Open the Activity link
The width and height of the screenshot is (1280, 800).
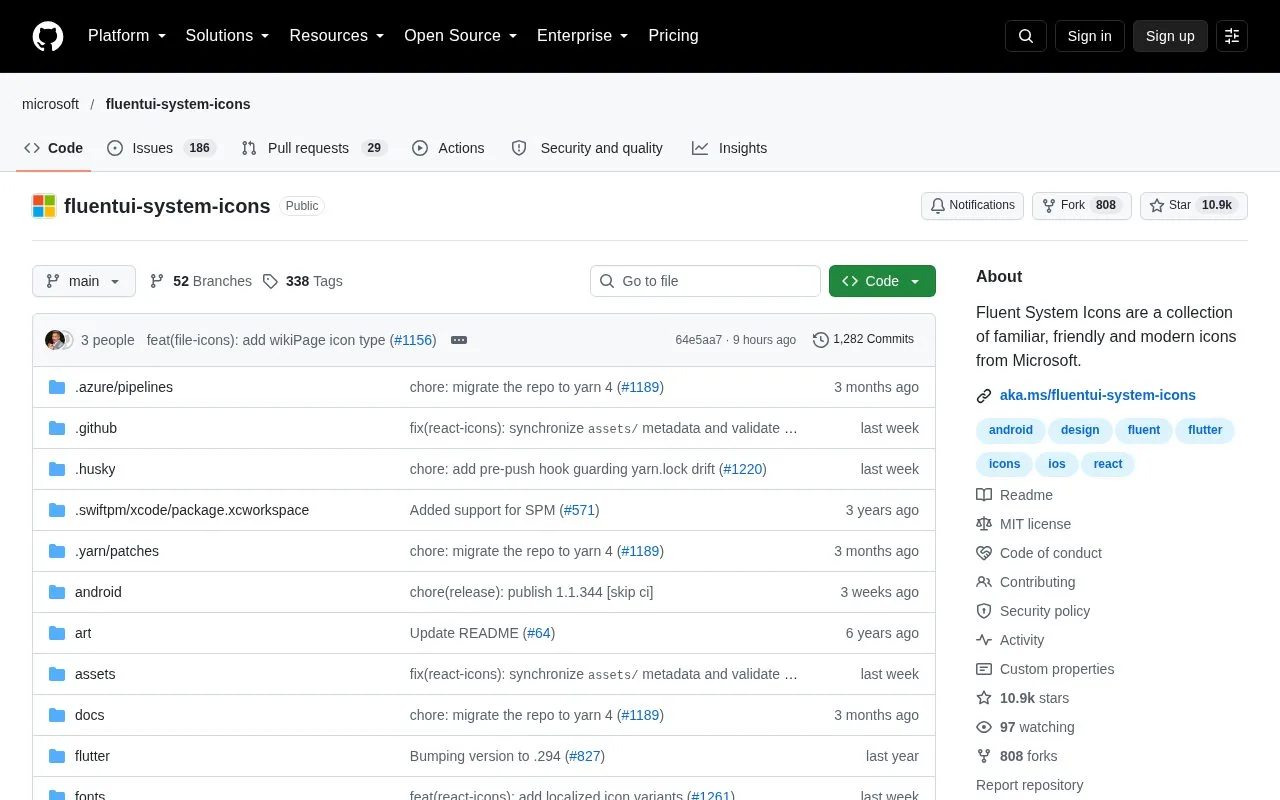tap(1010, 640)
